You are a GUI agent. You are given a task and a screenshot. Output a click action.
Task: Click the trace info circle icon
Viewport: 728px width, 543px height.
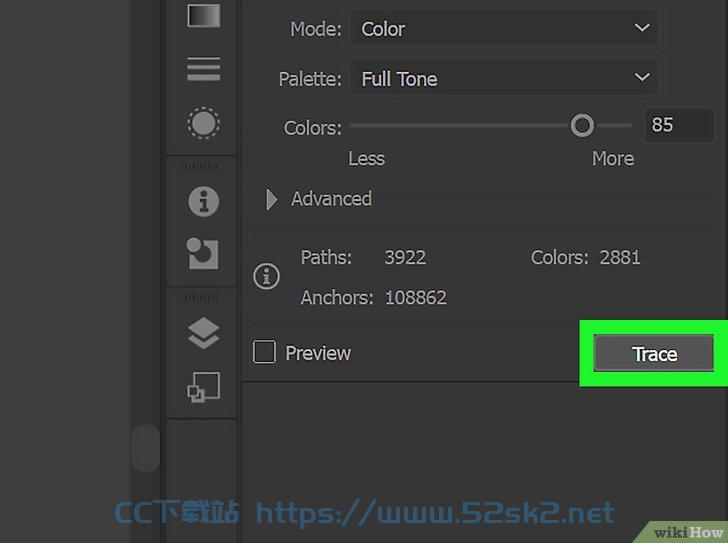(x=266, y=277)
